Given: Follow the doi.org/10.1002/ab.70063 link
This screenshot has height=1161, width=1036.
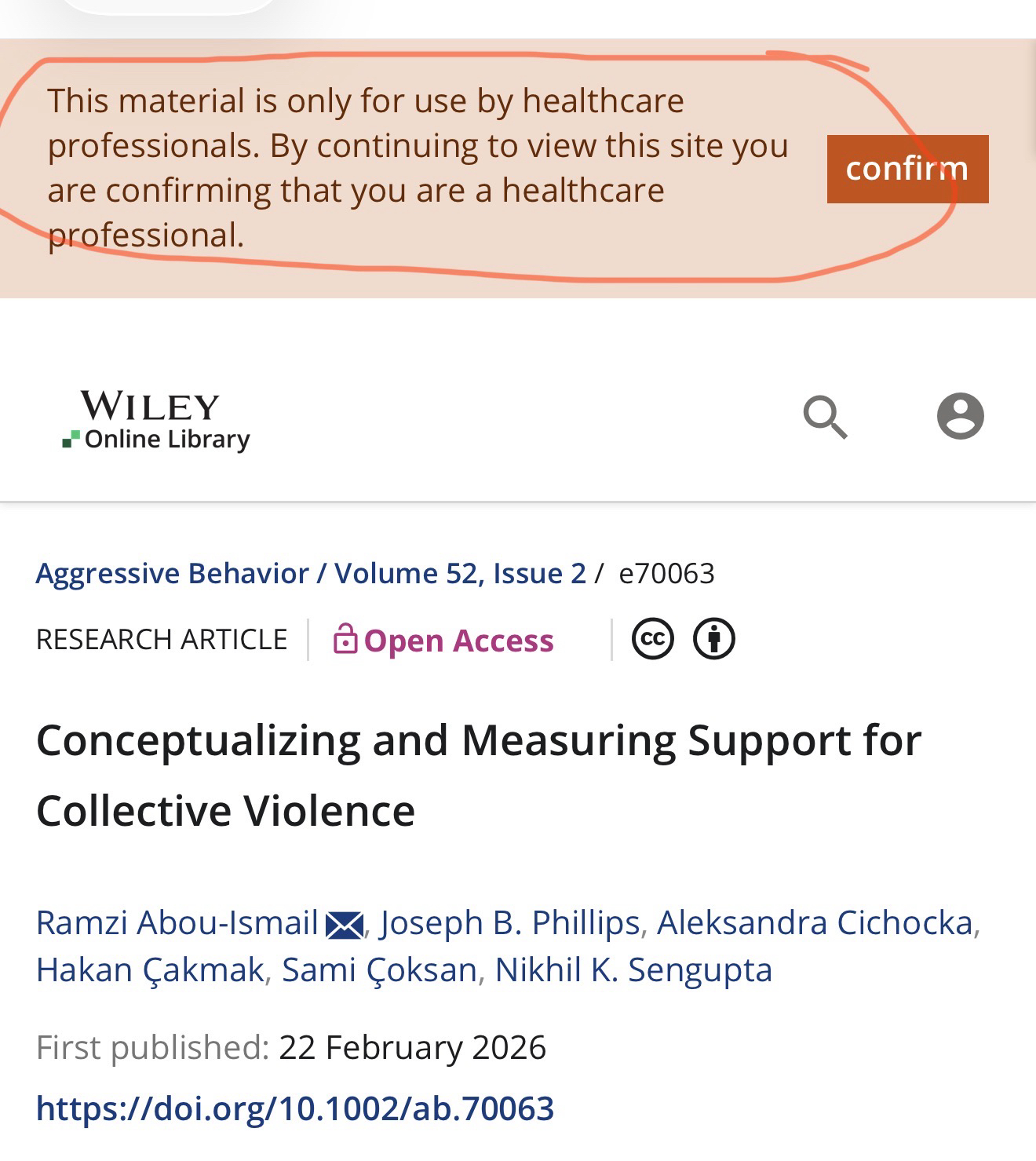Looking at the screenshot, I should tap(295, 1108).
